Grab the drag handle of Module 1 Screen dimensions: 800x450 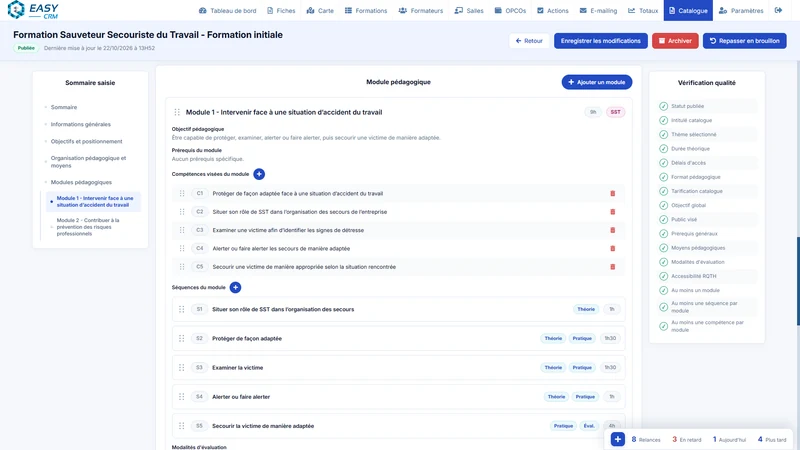177,112
